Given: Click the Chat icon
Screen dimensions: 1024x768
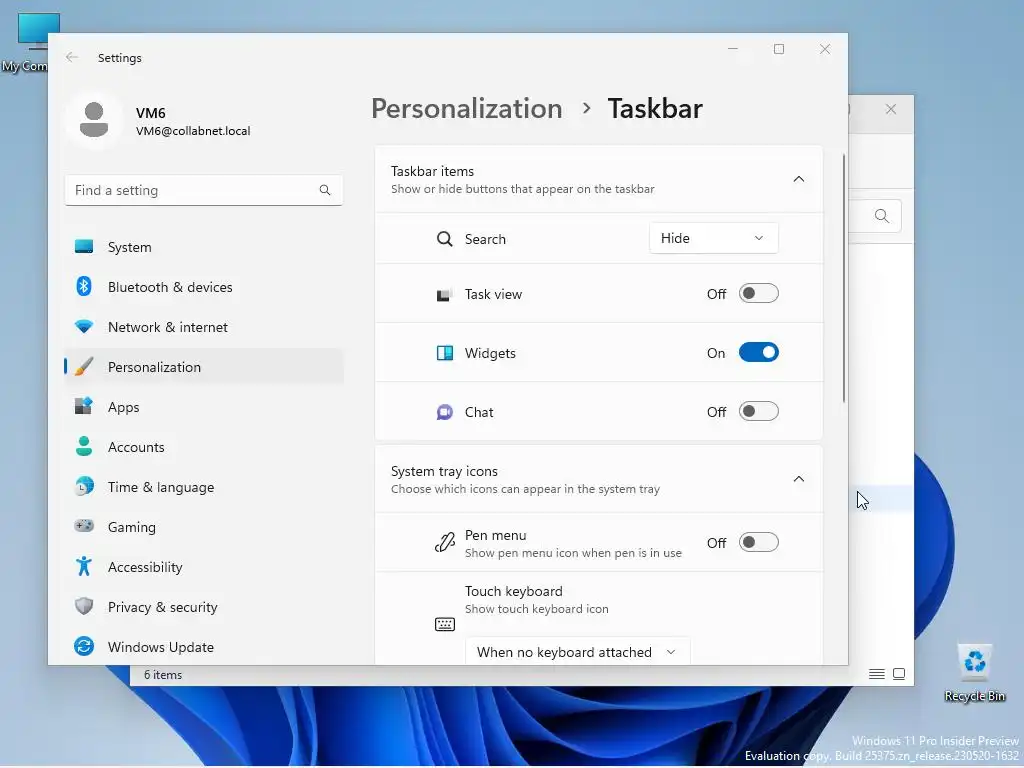Looking at the screenshot, I should pos(444,412).
